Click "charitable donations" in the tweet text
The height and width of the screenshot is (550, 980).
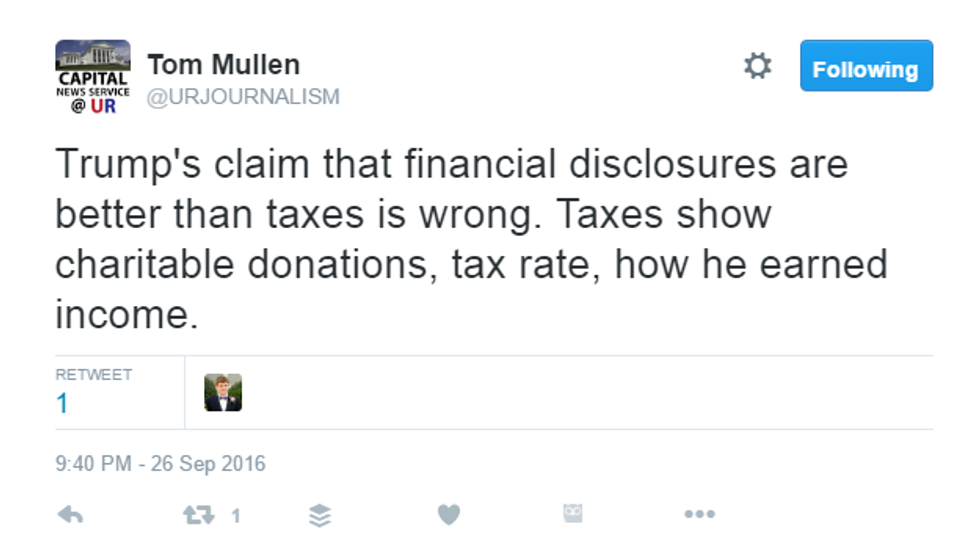(245, 265)
